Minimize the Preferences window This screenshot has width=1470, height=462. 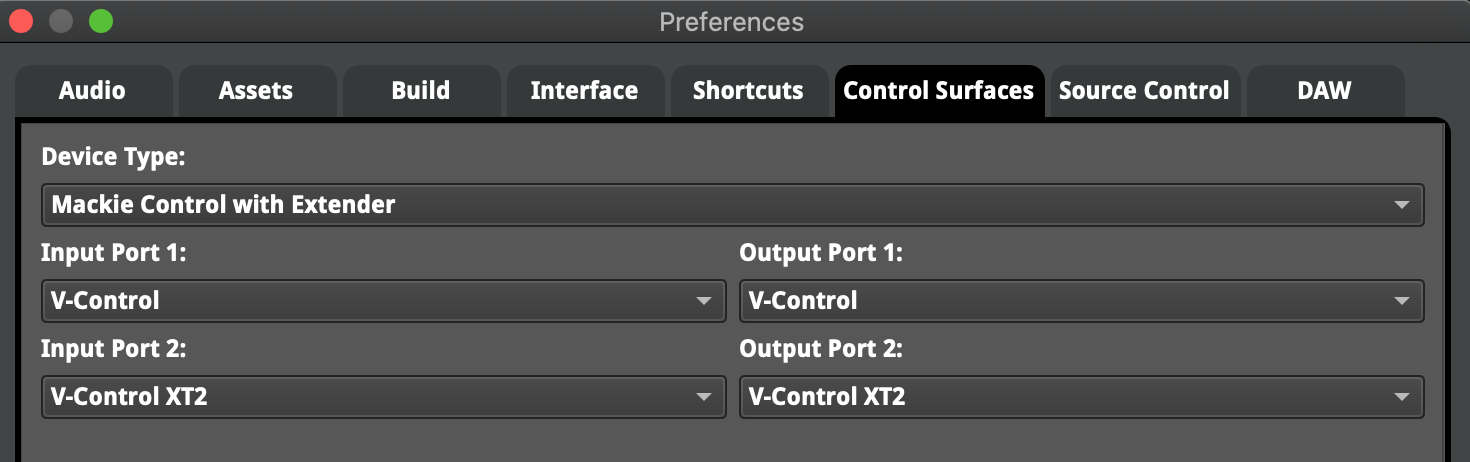[x=61, y=21]
